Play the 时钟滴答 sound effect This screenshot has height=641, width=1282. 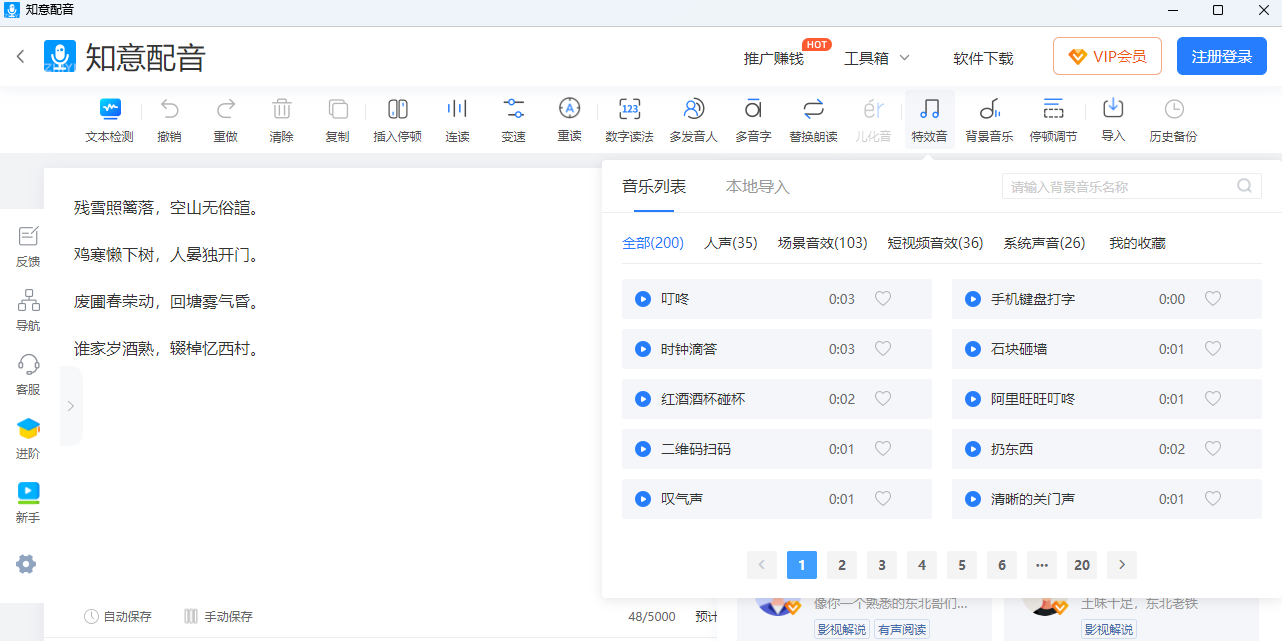pos(643,349)
